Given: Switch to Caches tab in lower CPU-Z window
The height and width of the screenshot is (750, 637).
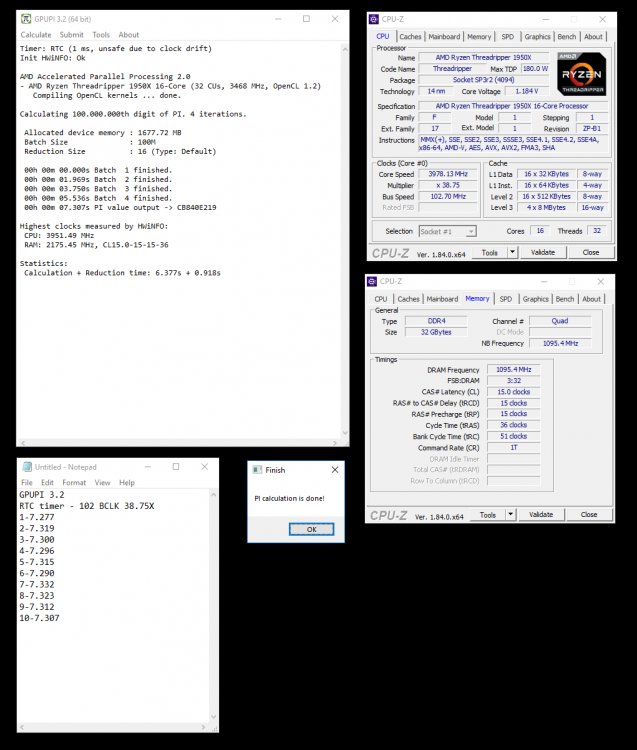Looking at the screenshot, I should pos(408,299).
